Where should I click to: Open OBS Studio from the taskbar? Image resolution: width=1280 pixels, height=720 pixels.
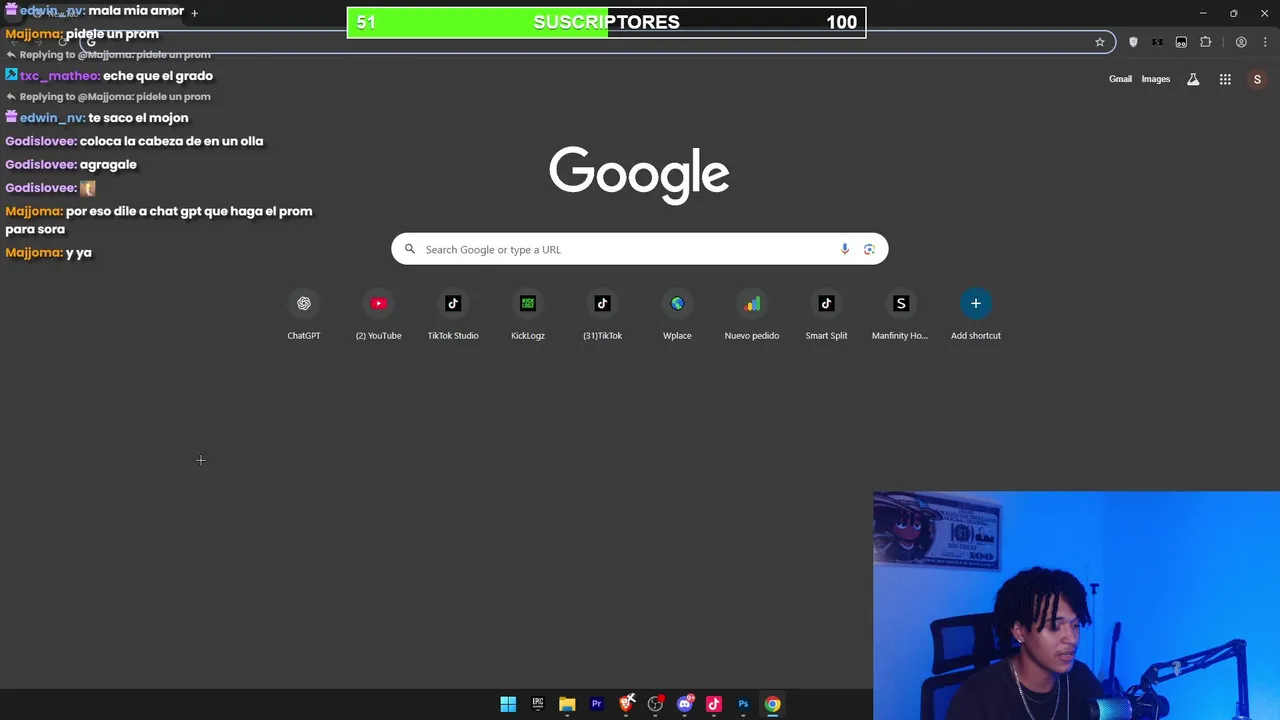coord(655,704)
